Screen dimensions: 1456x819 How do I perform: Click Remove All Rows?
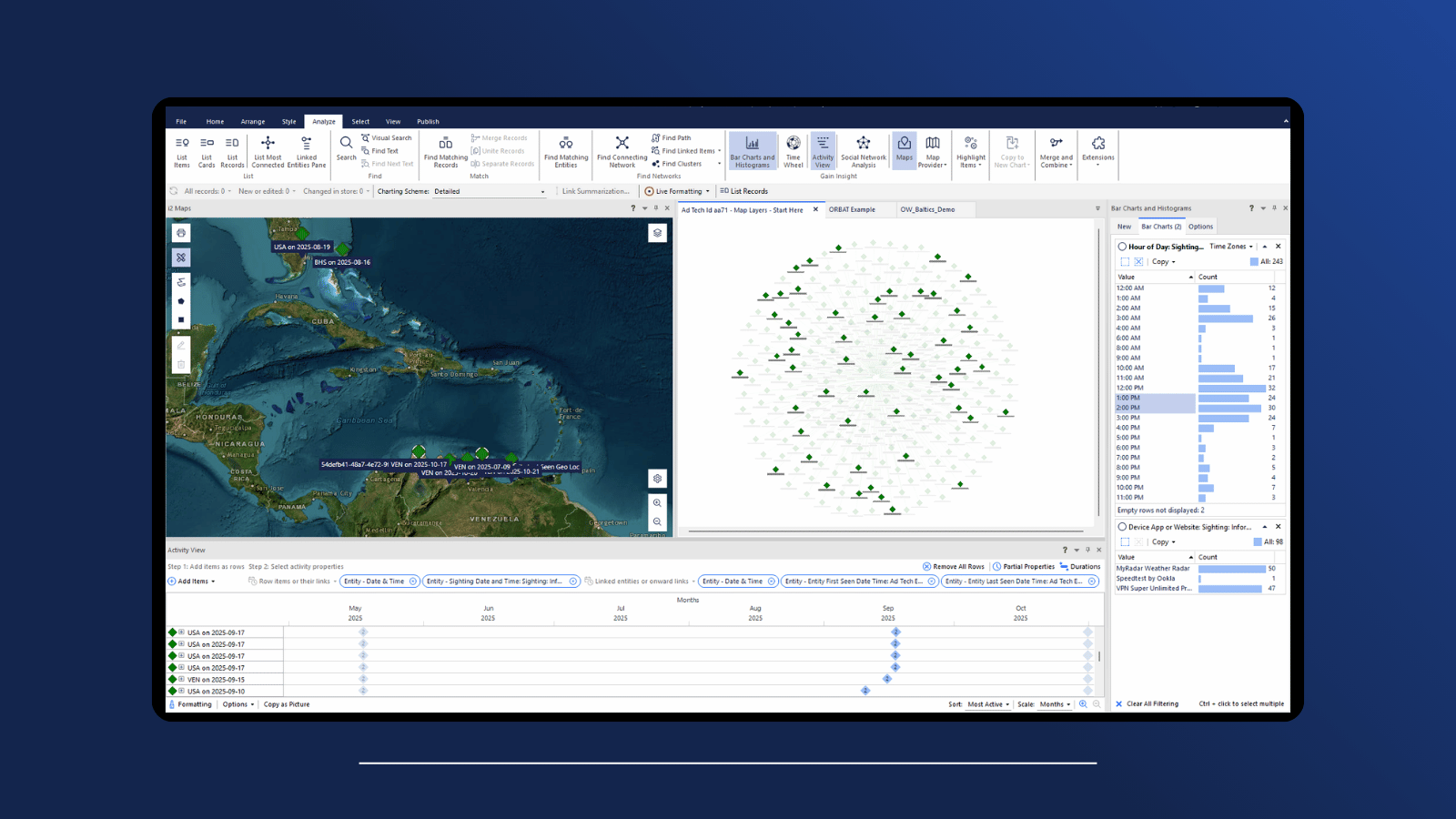point(954,566)
